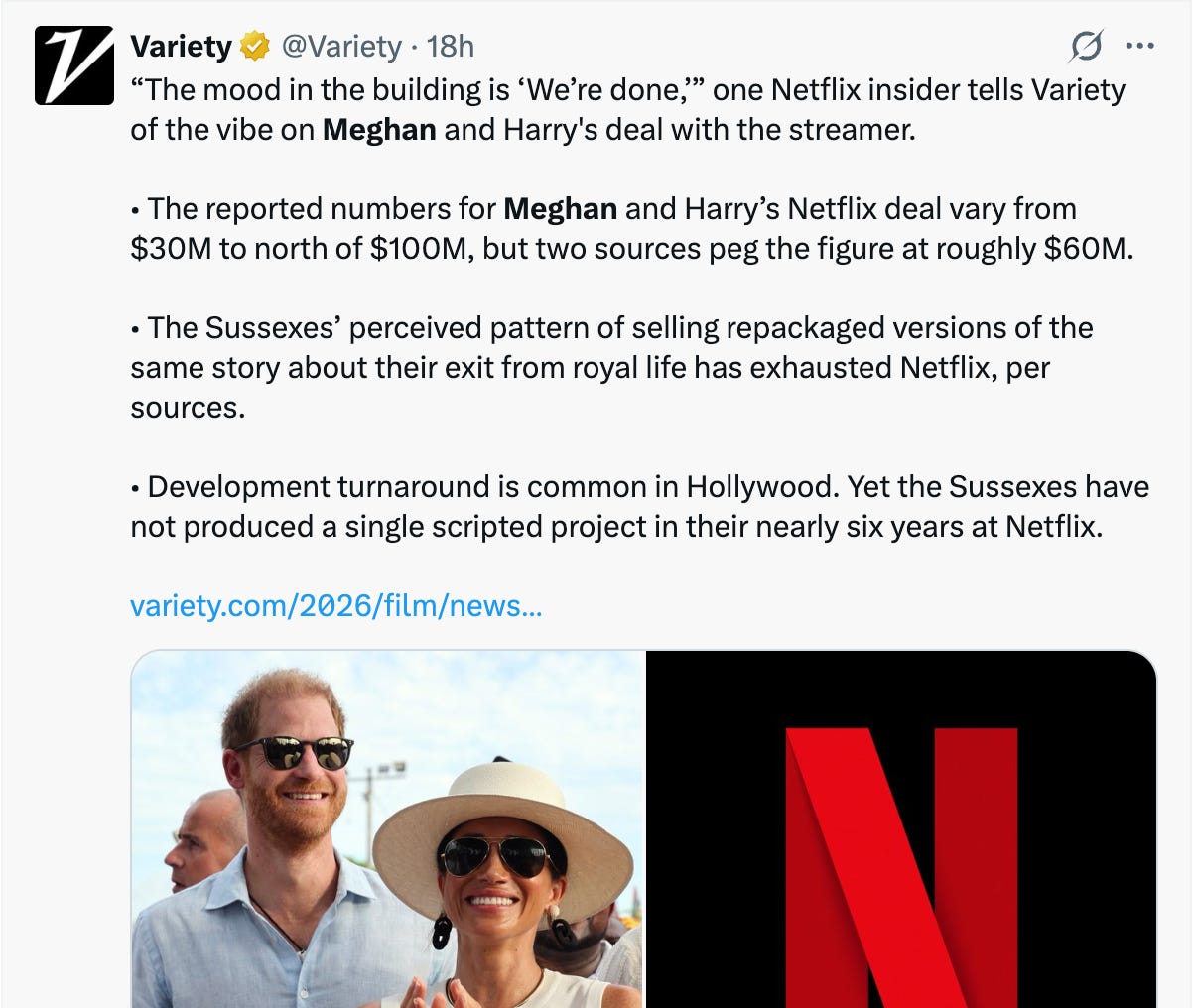
Task: Click the @Variety handle
Action: [x=342, y=45]
